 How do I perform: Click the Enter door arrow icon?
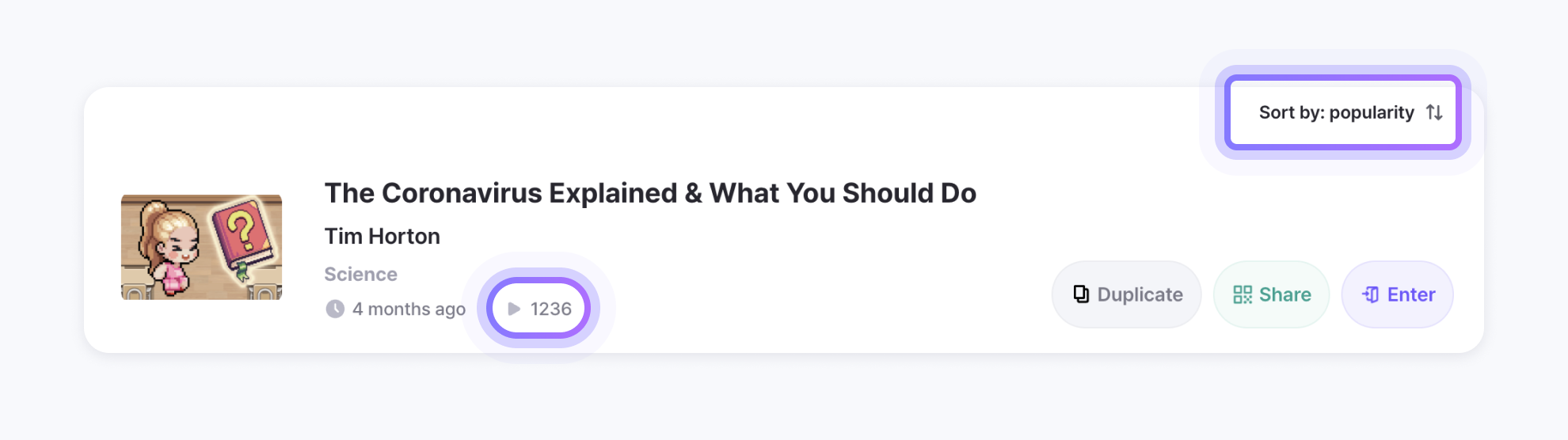point(1371,294)
